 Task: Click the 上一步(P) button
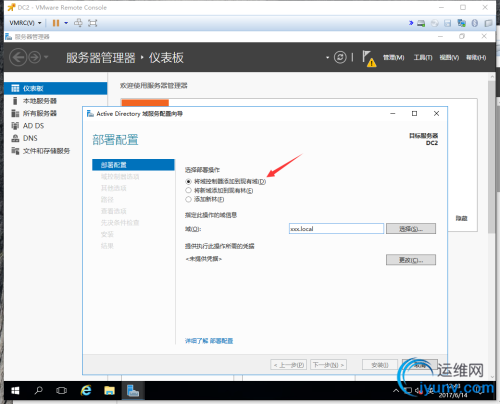289,365
